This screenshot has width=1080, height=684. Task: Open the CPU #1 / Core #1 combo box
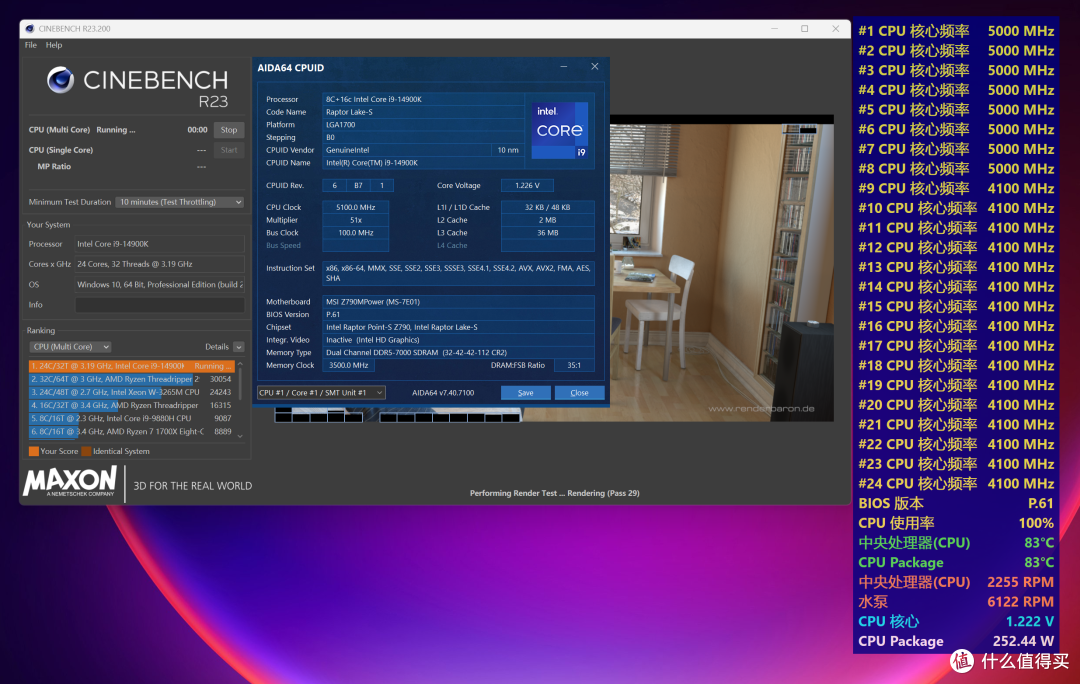pos(322,392)
